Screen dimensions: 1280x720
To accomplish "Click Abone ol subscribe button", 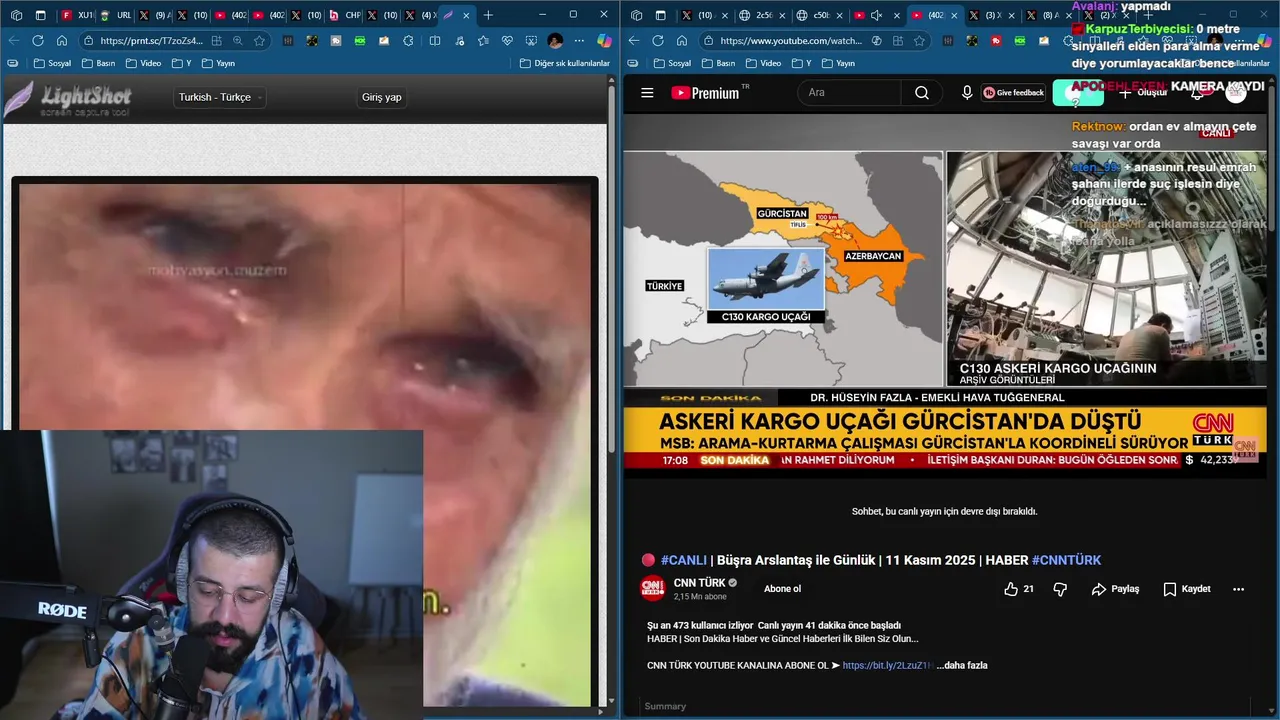I will click(782, 589).
